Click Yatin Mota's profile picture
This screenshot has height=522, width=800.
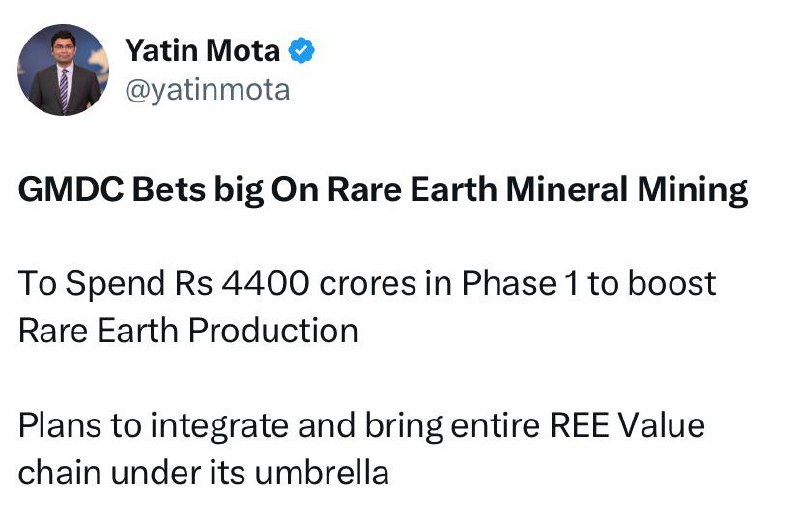click(x=64, y=70)
